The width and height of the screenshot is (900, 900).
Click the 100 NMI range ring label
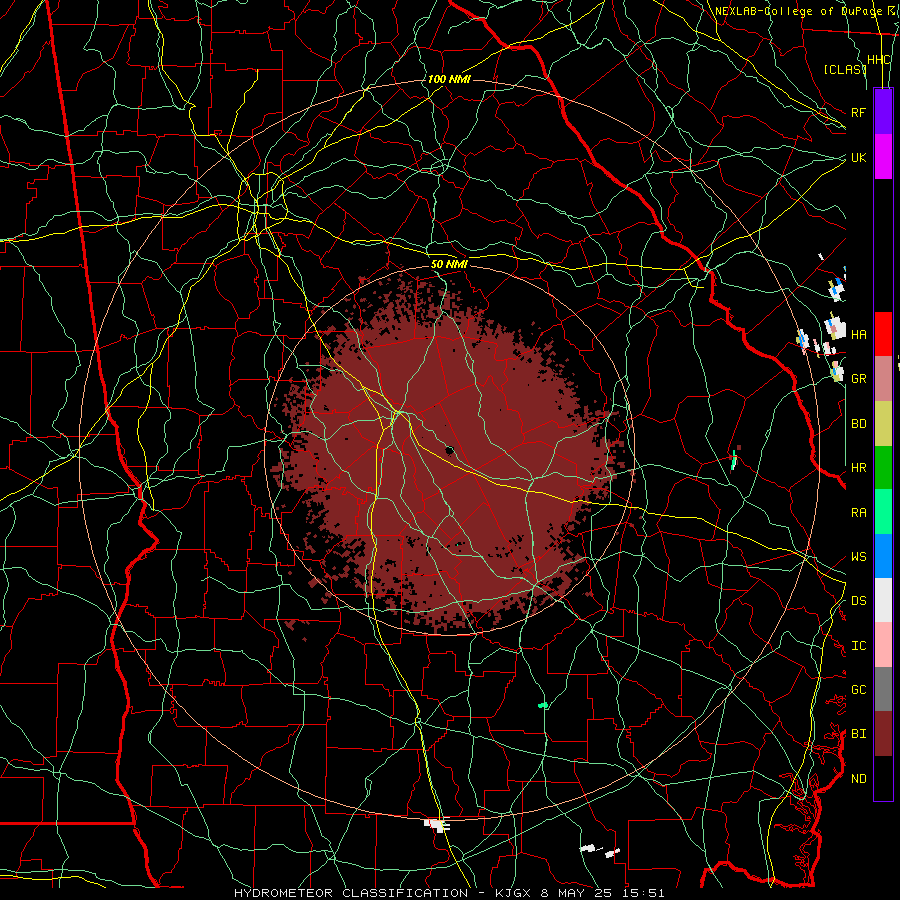tap(449, 79)
